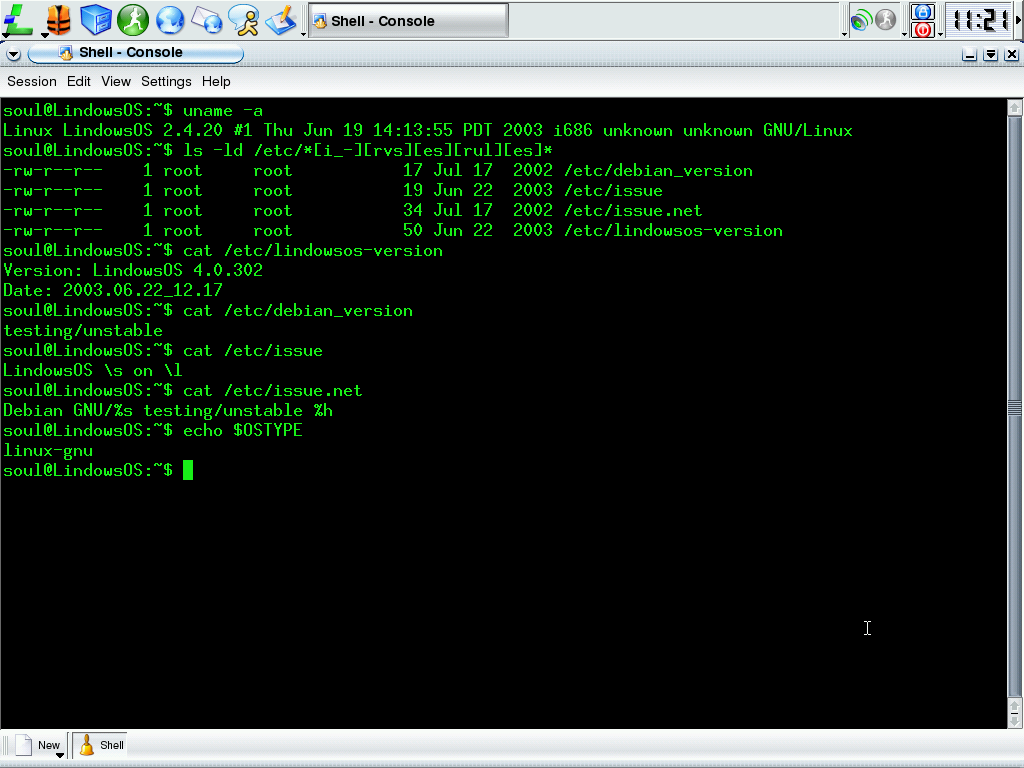Viewport: 1024px width, 768px height.
Task: Click the 'Debian GNU/%s testing/unstable %h' line
Action: tap(168, 411)
